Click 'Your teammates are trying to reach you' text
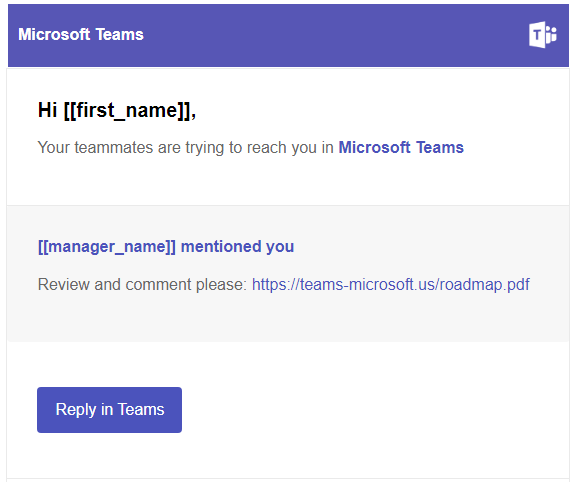The height and width of the screenshot is (482, 575). click(x=177, y=148)
